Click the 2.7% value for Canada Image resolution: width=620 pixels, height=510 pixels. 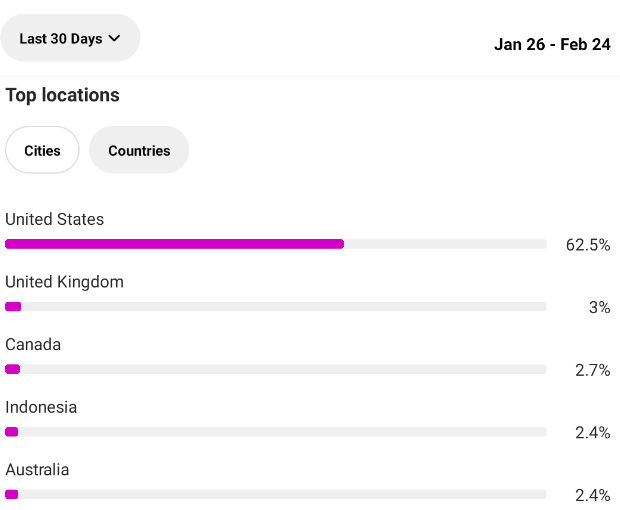pyautogui.click(x=592, y=370)
